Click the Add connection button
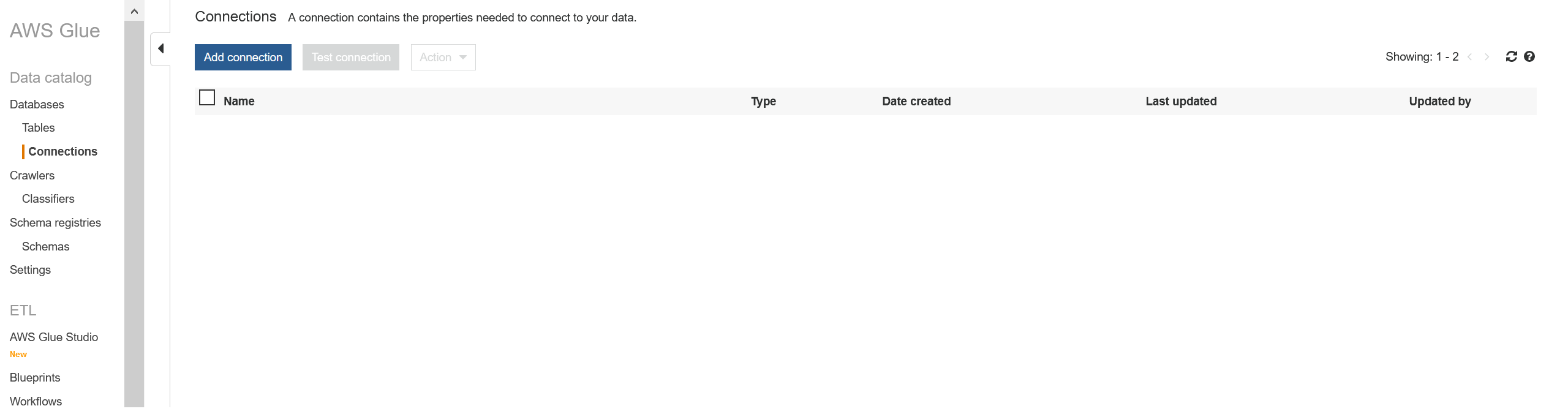This screenshot has width=1568, height=414. (243, 58)
